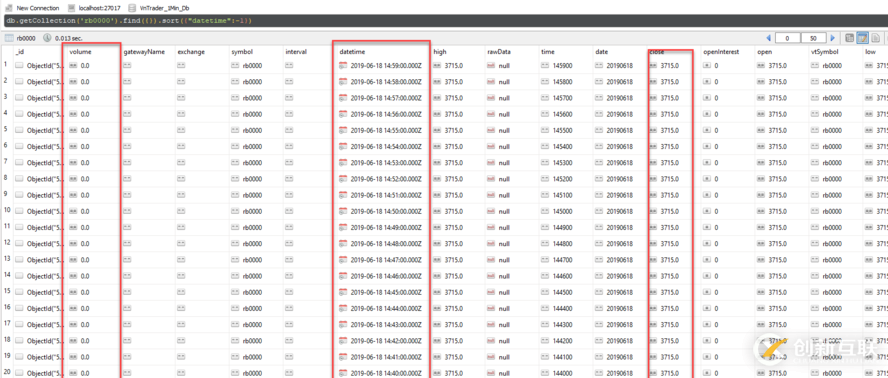888x378 pixels.
Task: Click null icon in row 2 rawData
Action: [492, 82]
